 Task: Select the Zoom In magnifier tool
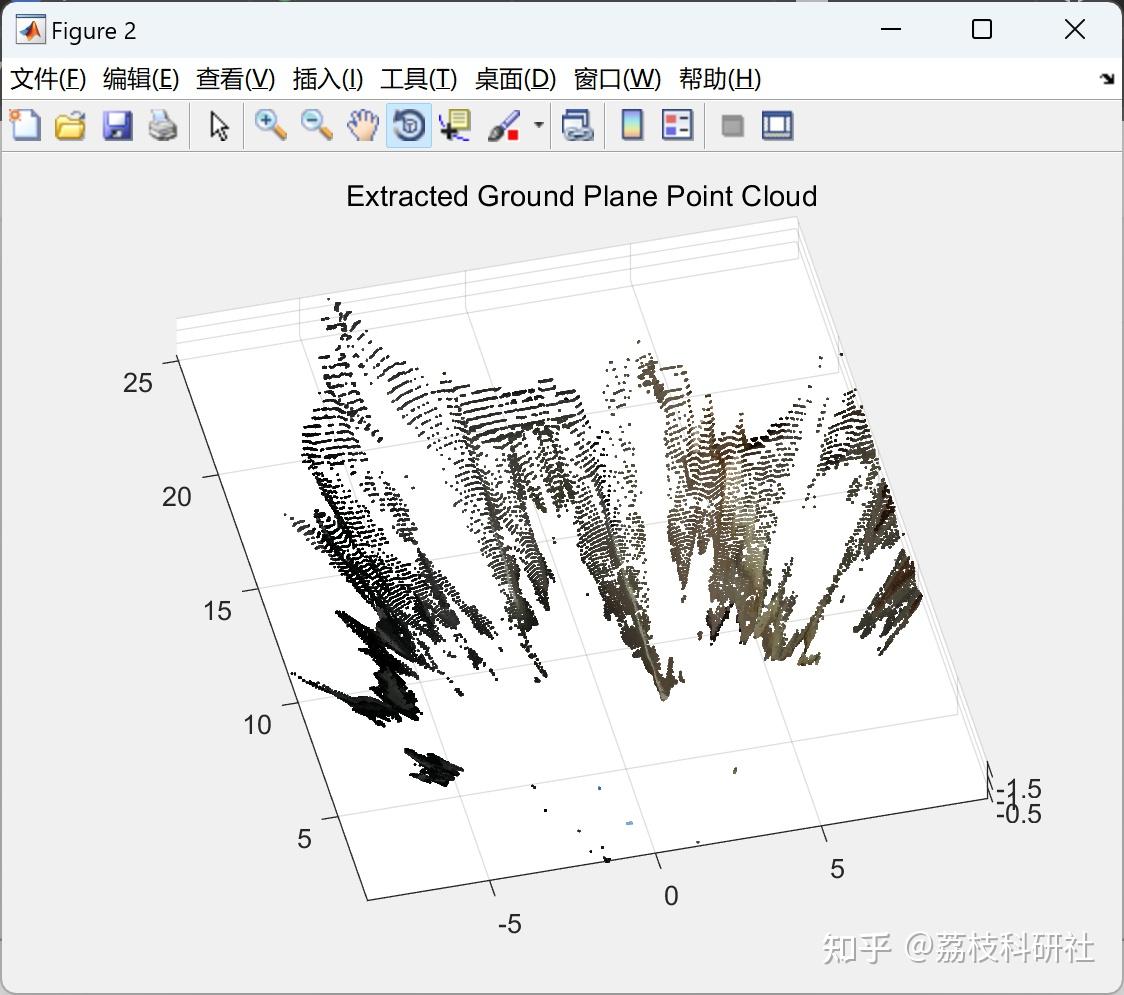[x=270, y=126]
